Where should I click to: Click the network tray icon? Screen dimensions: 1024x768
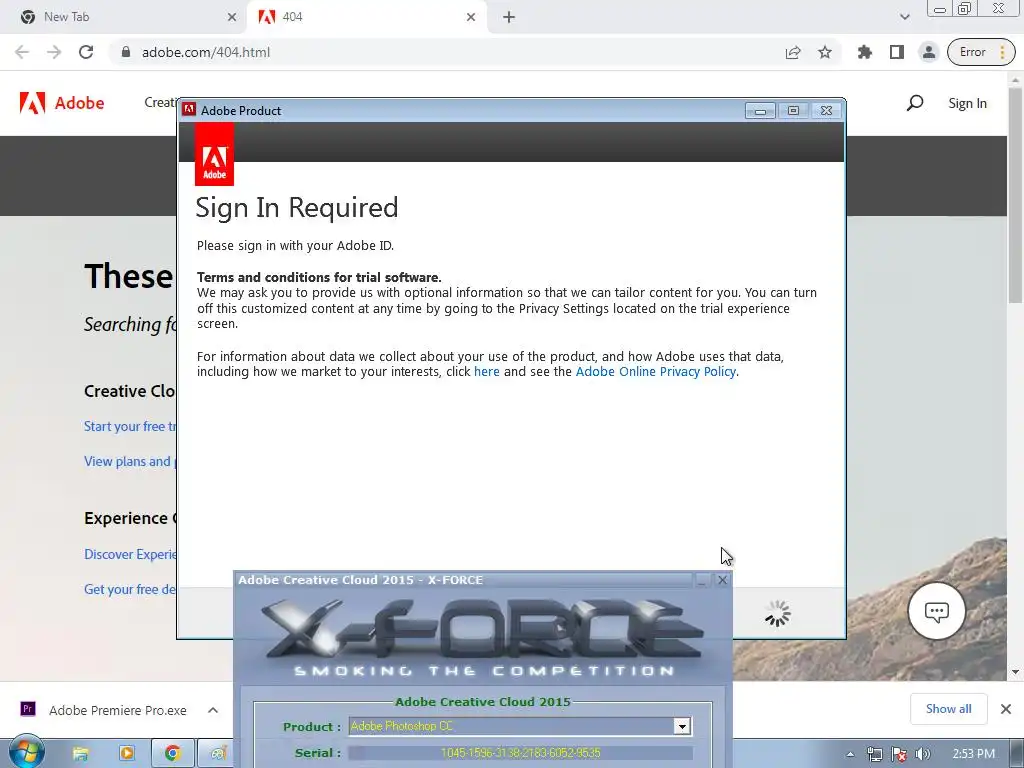click(x=875, y=754)
